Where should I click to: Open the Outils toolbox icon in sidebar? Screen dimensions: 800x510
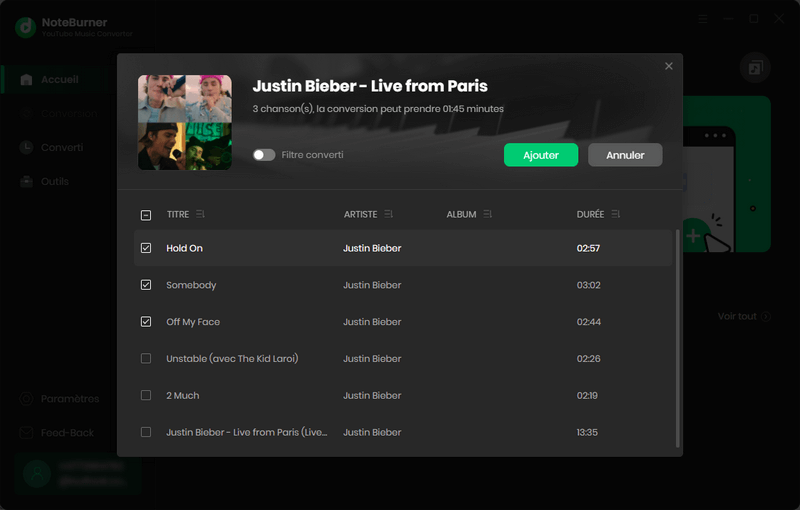point(26,182)
